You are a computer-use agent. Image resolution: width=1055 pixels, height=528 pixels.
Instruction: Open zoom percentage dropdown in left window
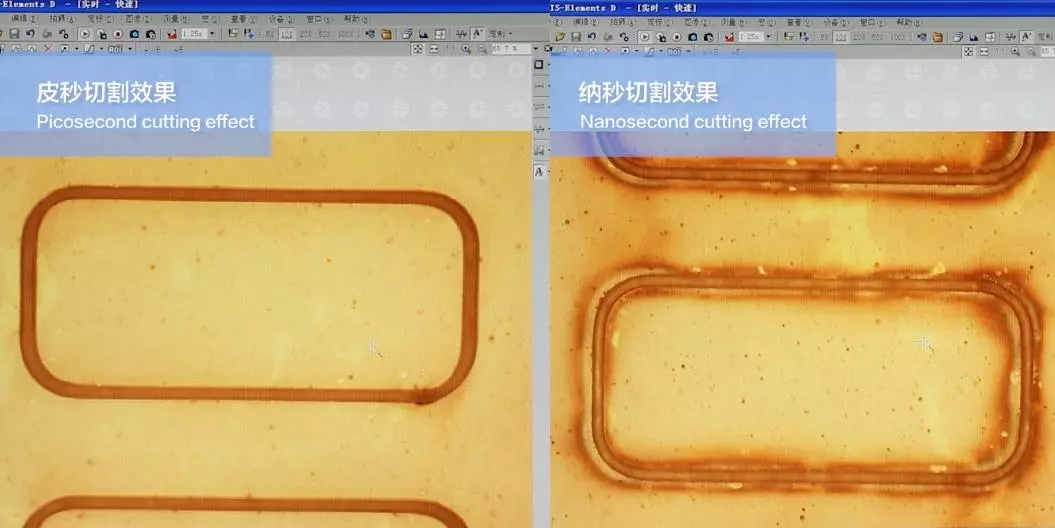click(x=536, y=48)
